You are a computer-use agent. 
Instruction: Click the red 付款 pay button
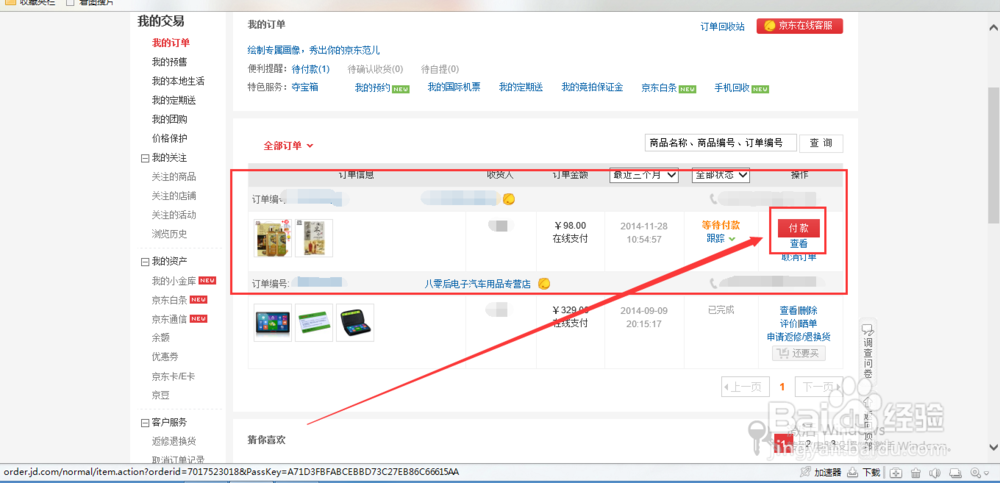click(798, 228)
